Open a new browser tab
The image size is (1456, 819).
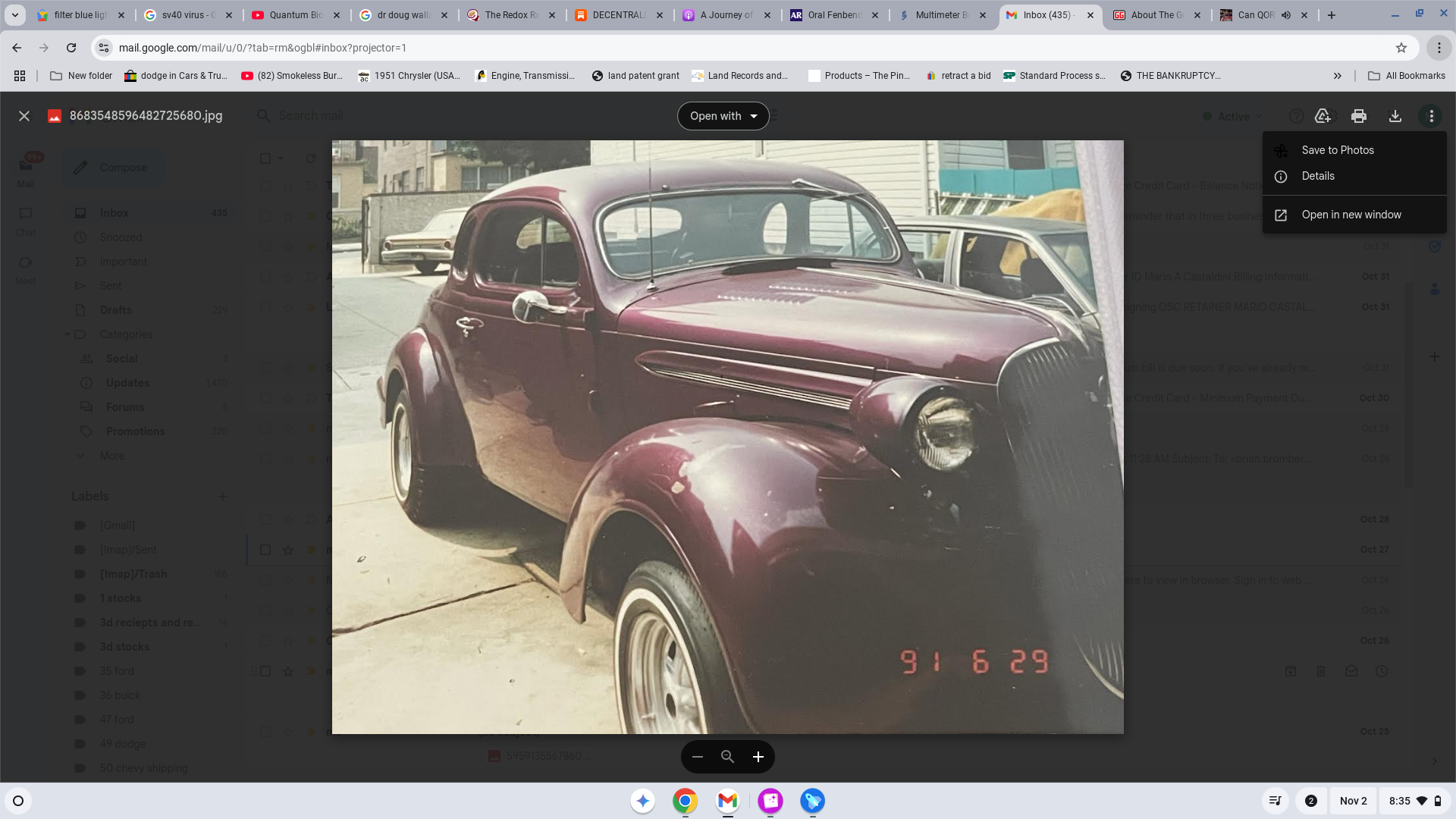tap(1332, 15)
